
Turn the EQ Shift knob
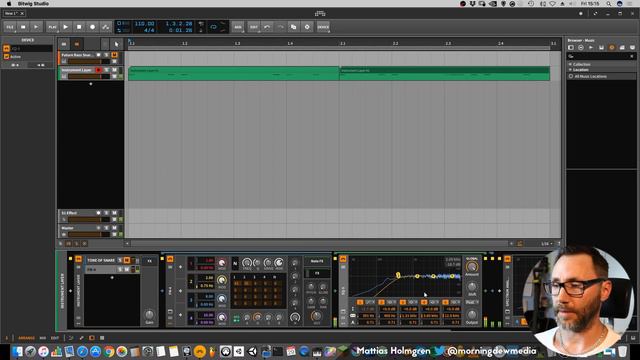click(472, 287)
